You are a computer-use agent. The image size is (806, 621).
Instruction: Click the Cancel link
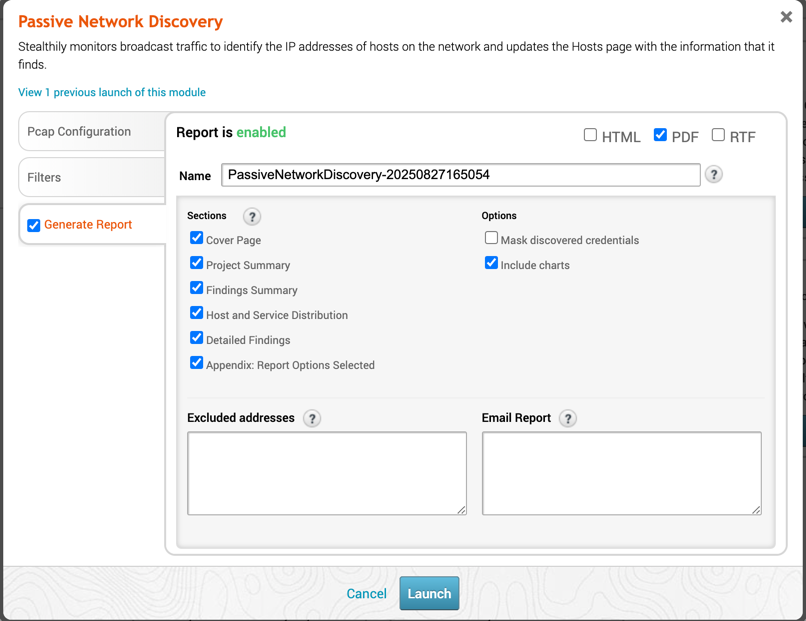(x=366, y=594)
